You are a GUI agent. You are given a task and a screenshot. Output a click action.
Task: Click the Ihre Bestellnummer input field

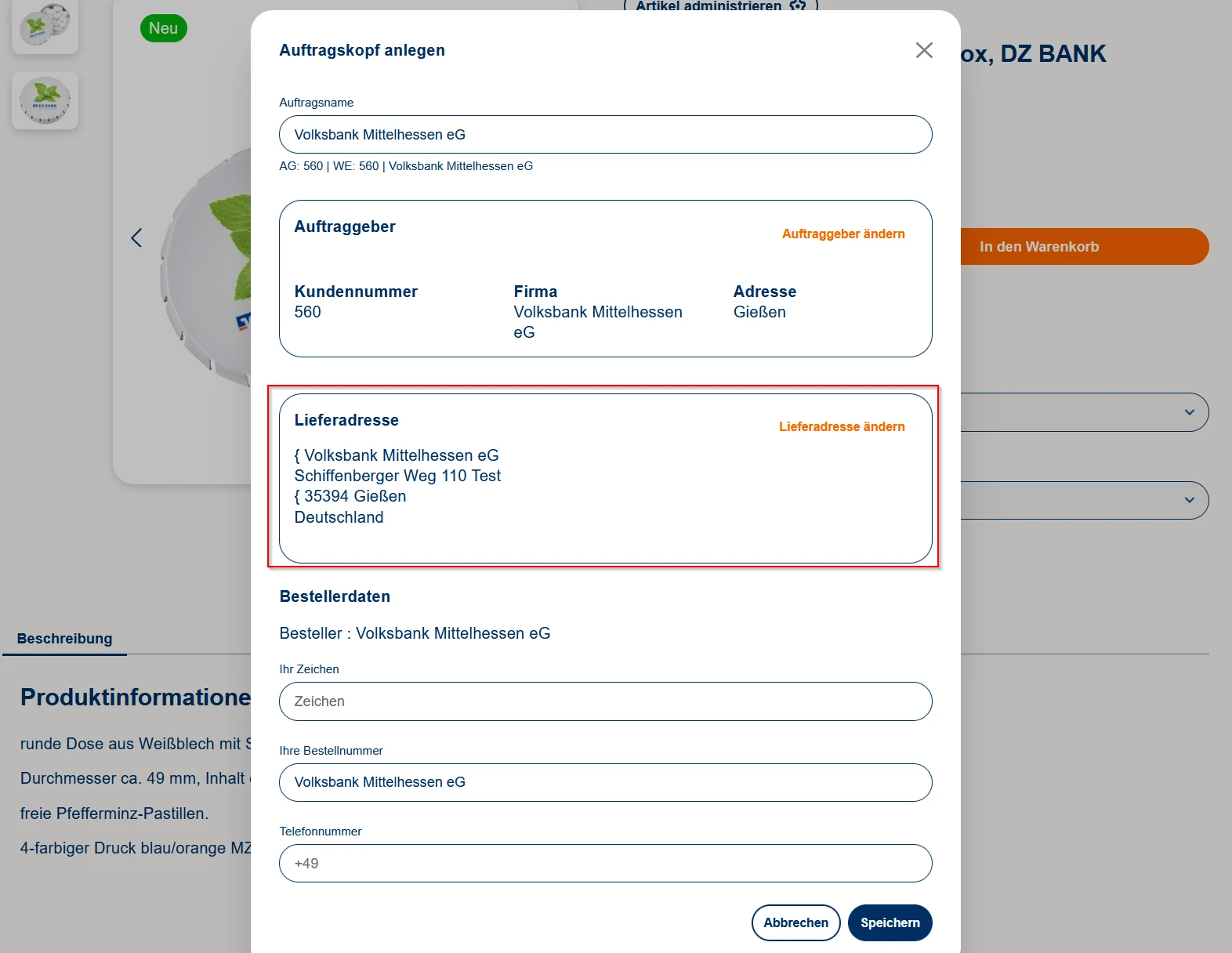click(605, 782)
